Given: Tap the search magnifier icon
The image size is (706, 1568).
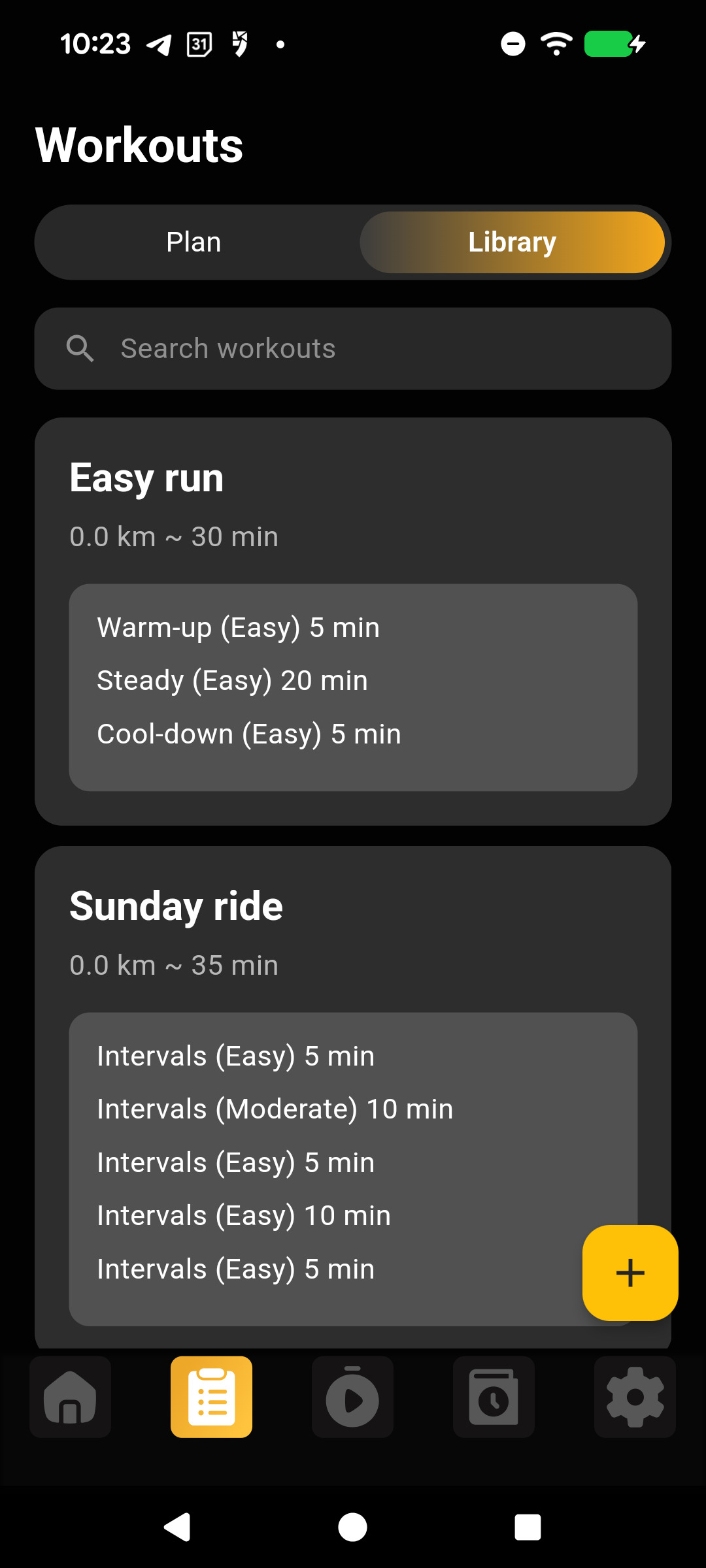Looking at the screenshot, I should click(80, 349).
